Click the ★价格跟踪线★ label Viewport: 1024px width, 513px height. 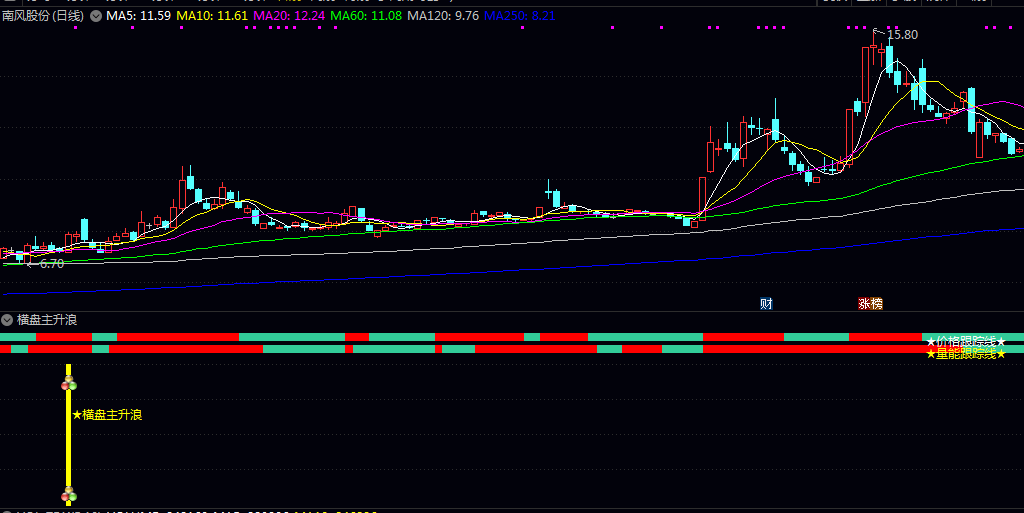pos(966,341)
